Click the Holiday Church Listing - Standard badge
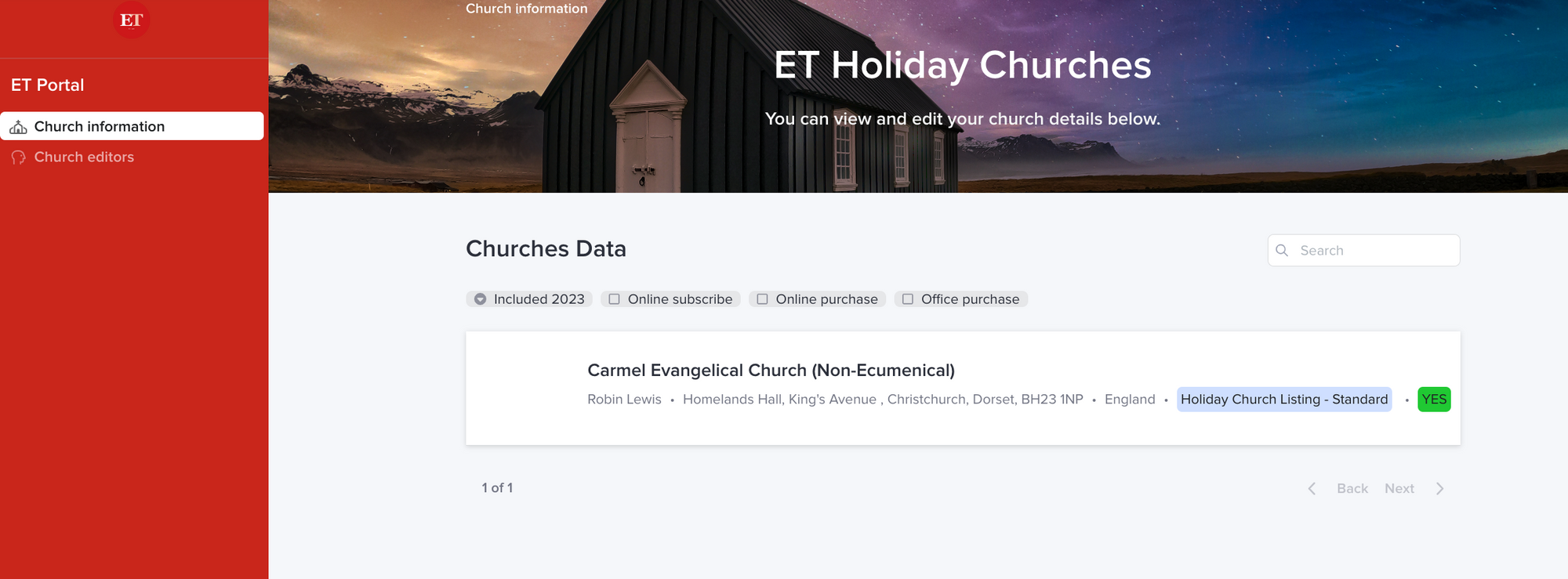Screen dimensions: 1568x579 [1283, 400]
